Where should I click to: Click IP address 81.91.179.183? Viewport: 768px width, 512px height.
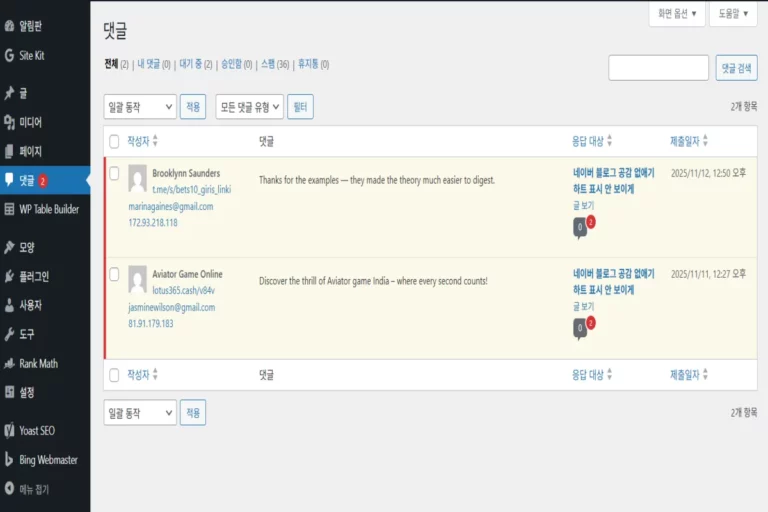pos(150,323)
